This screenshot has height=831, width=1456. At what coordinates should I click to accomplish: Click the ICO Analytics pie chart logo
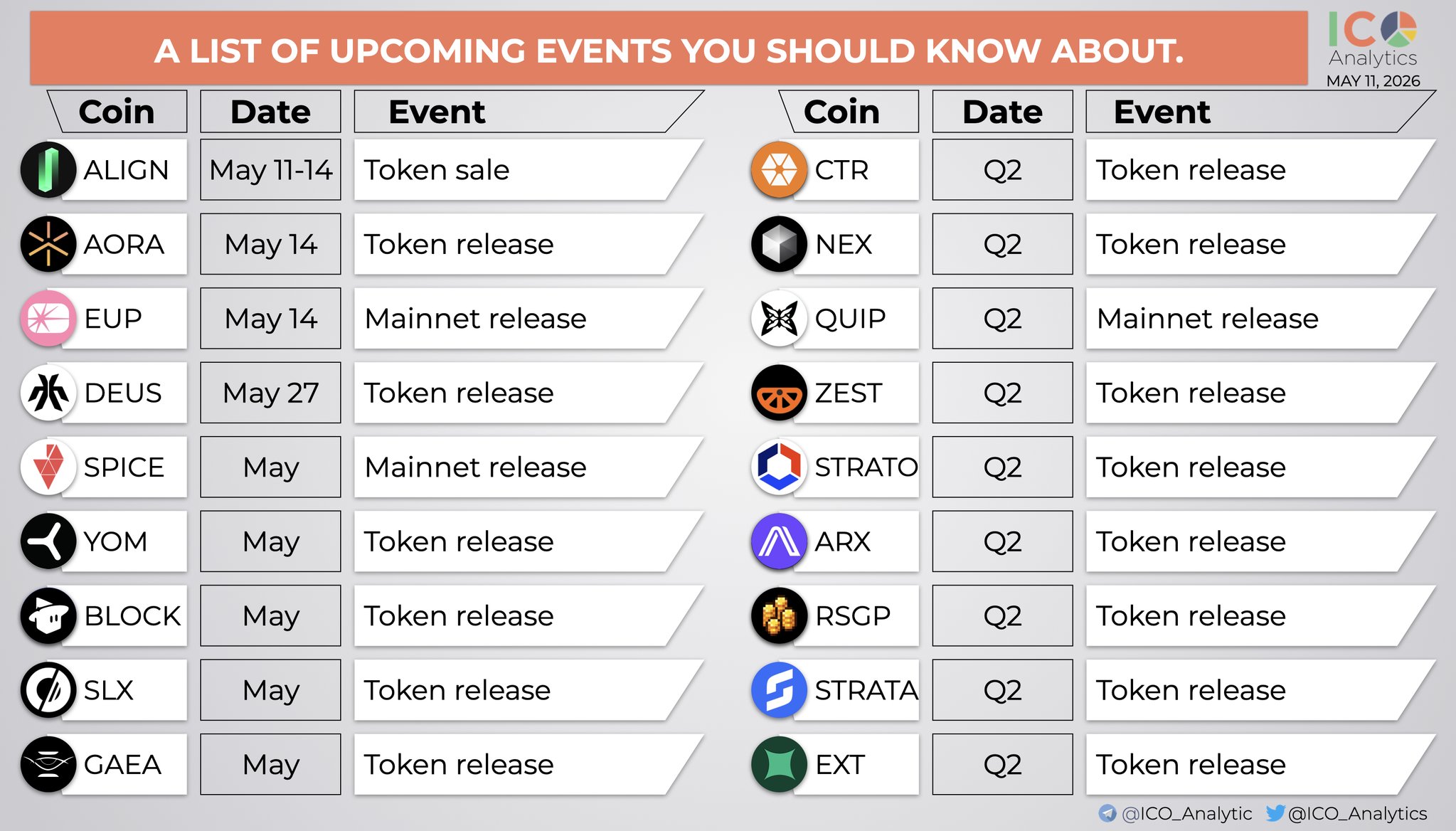click(1398, 28)
